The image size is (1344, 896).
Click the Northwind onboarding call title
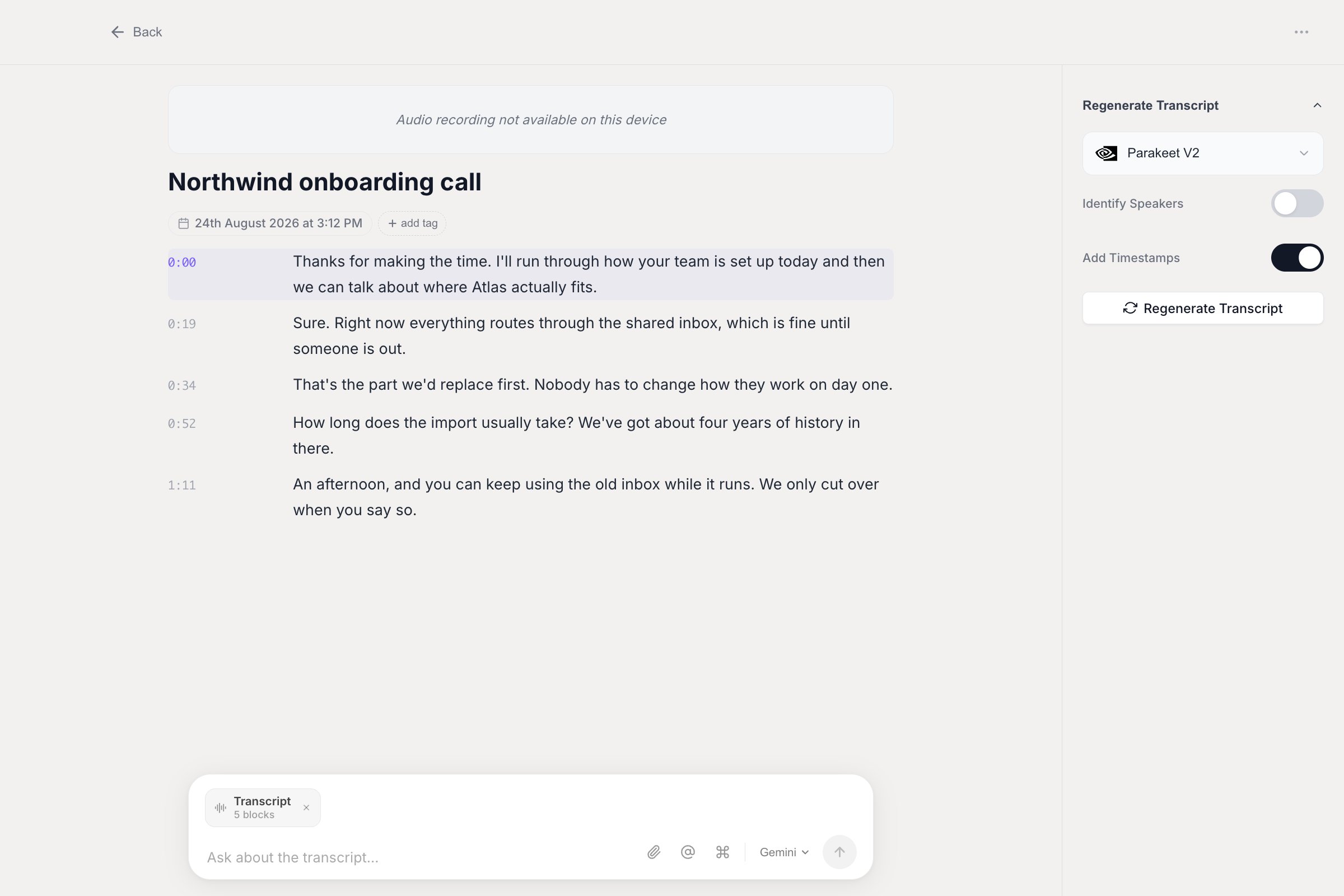point(325,181)
